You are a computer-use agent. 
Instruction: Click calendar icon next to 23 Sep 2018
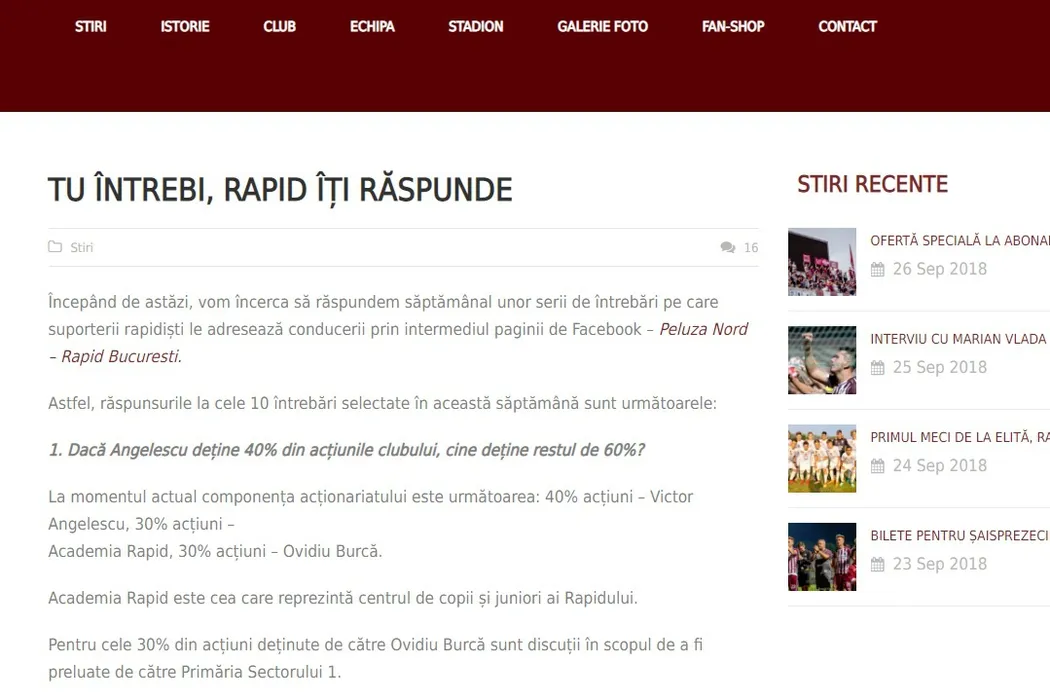878,564
